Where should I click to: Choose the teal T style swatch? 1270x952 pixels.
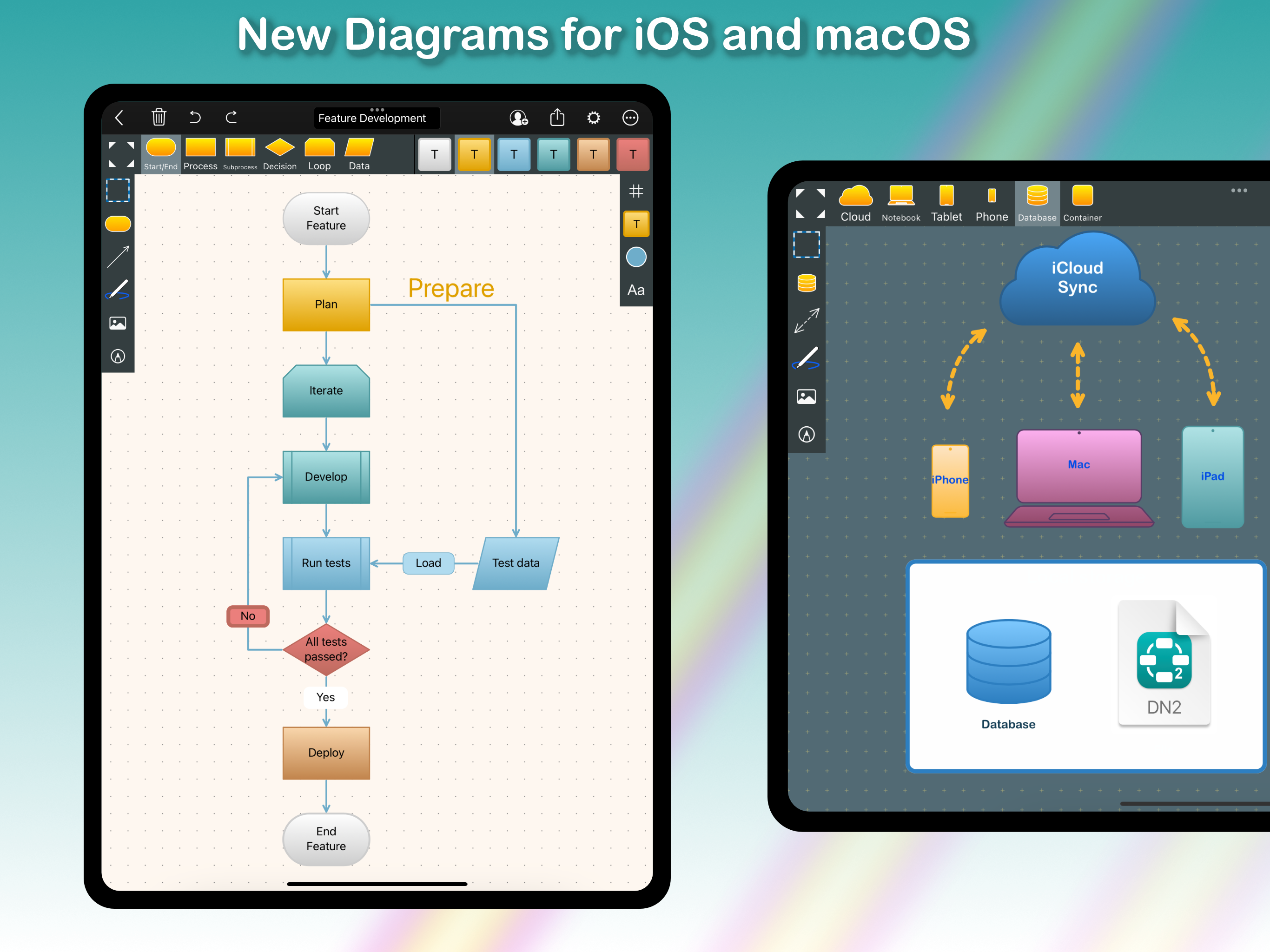pyautogui.click(x=554, y=154)
